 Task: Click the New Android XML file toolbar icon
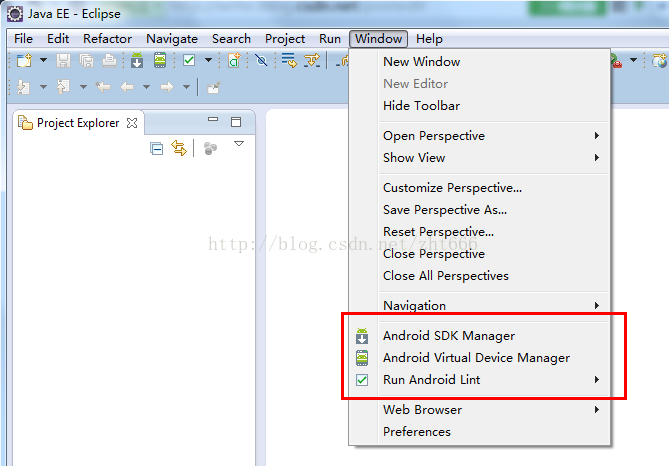point(234,61)
